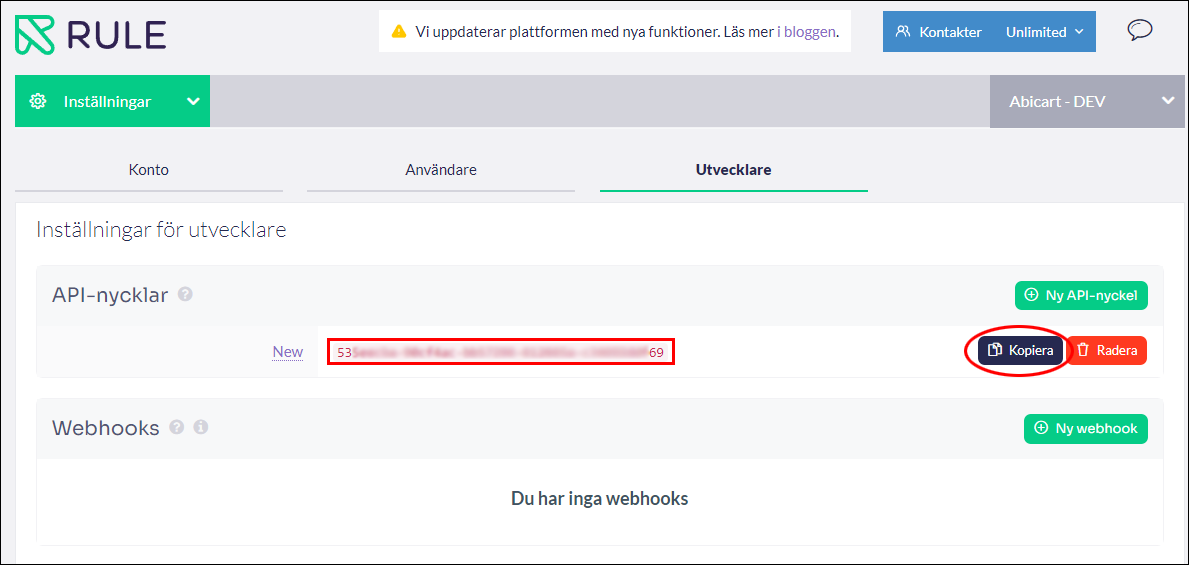Copy the API key with Kopiera
The height and width of the screenshot is (565, 1189).
pyautogui.click(x=1020, y=350)
